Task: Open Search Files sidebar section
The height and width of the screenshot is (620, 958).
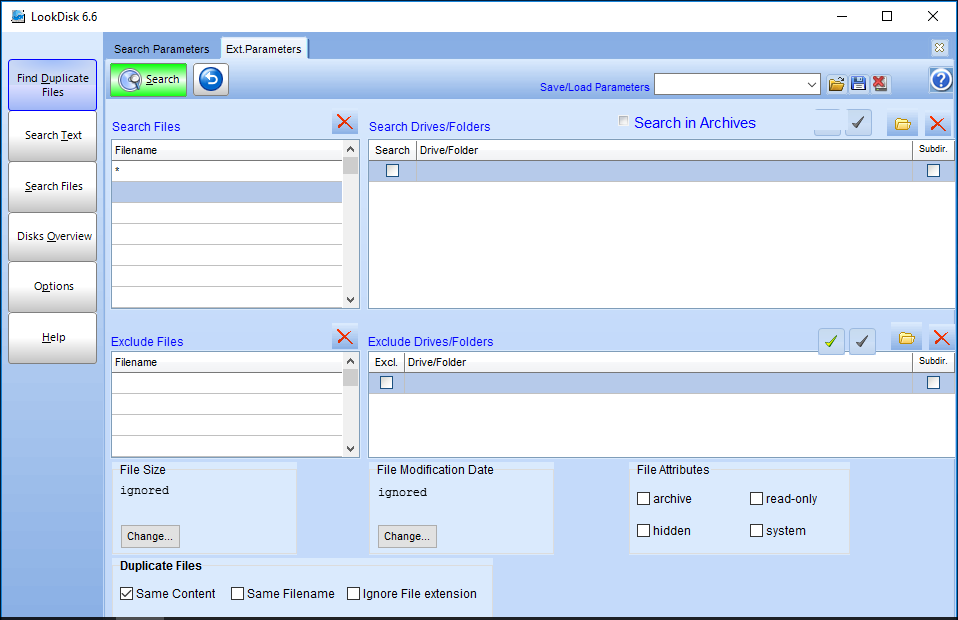Action: (53, 186)
